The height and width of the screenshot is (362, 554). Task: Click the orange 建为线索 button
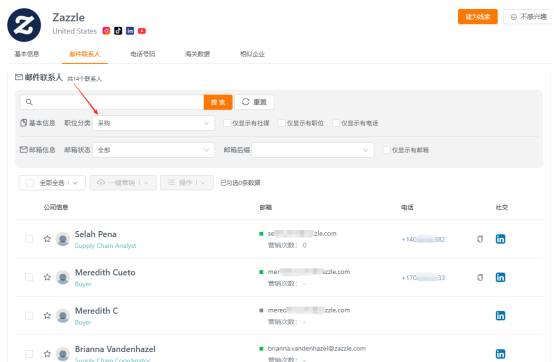tap(478, 17)
